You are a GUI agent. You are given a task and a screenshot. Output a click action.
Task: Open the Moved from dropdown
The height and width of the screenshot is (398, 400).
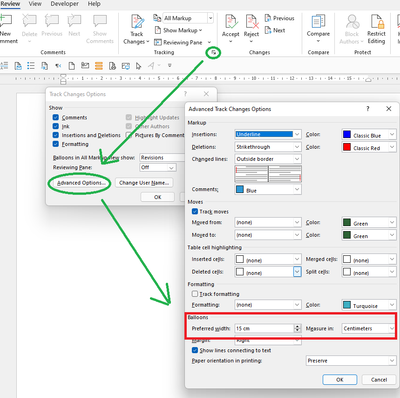point(268,222)
